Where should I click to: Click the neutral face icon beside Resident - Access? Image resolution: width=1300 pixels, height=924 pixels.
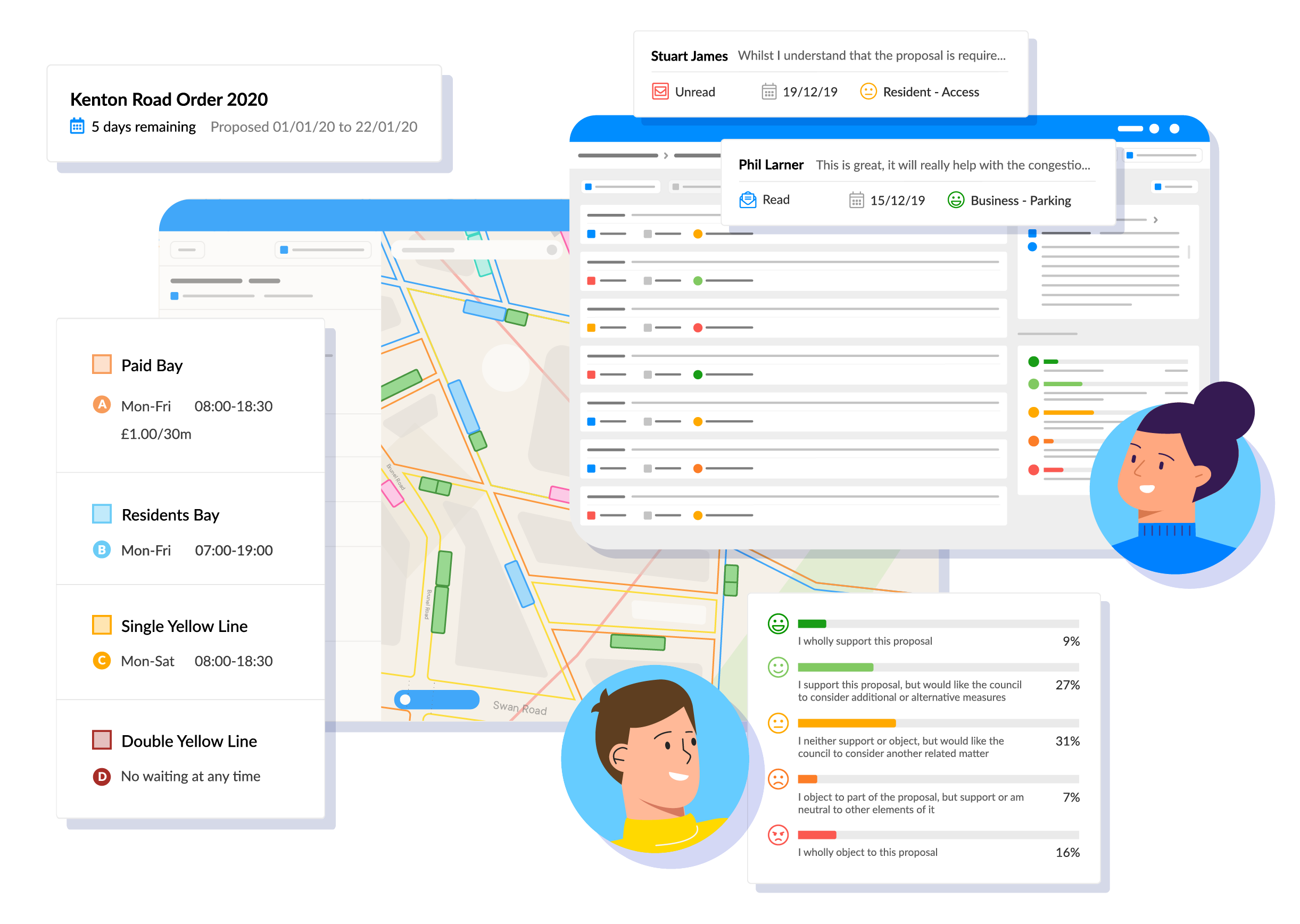[x=868, y=91]
